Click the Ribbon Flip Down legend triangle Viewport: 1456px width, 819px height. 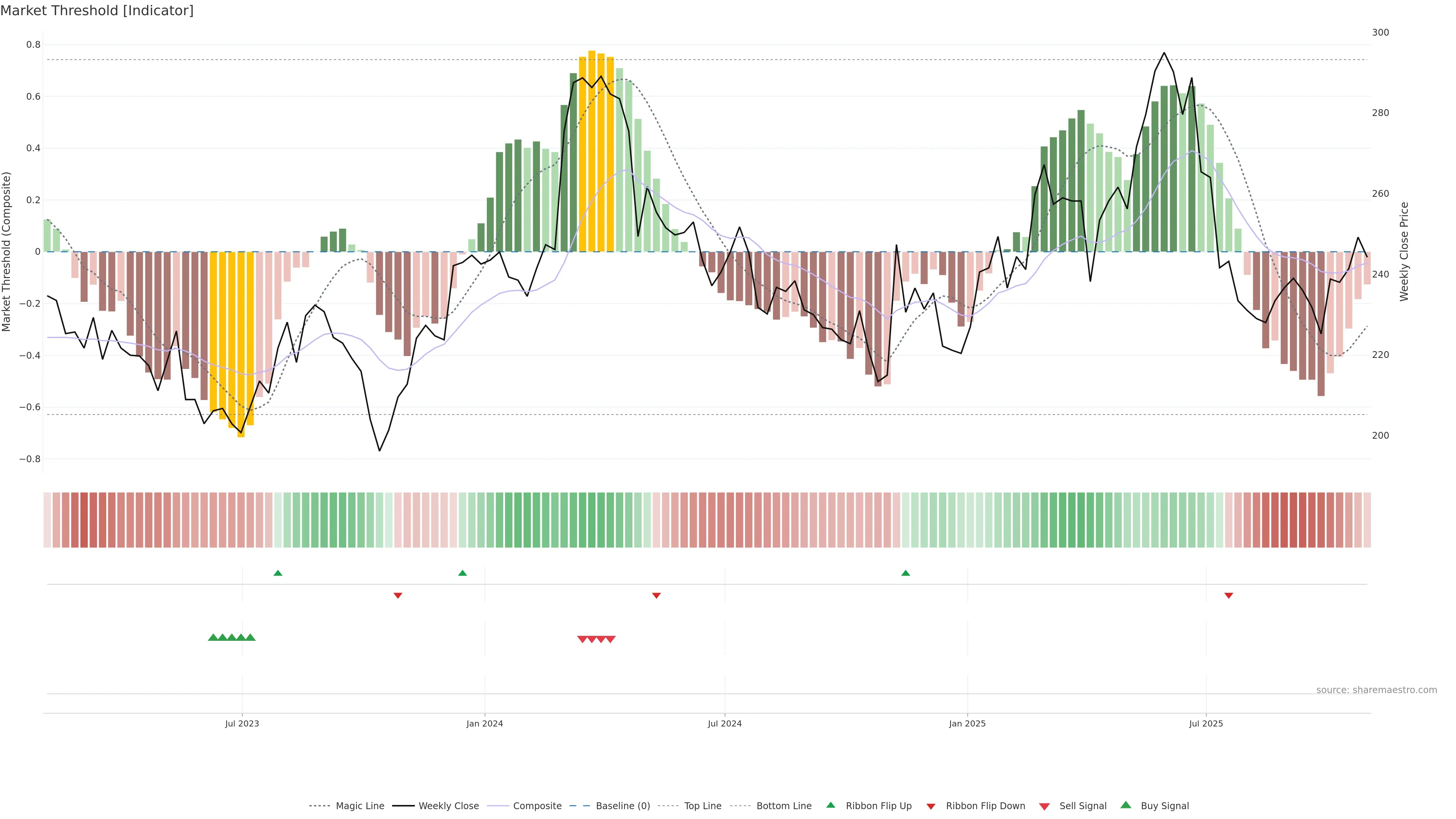tap(931, 806)
